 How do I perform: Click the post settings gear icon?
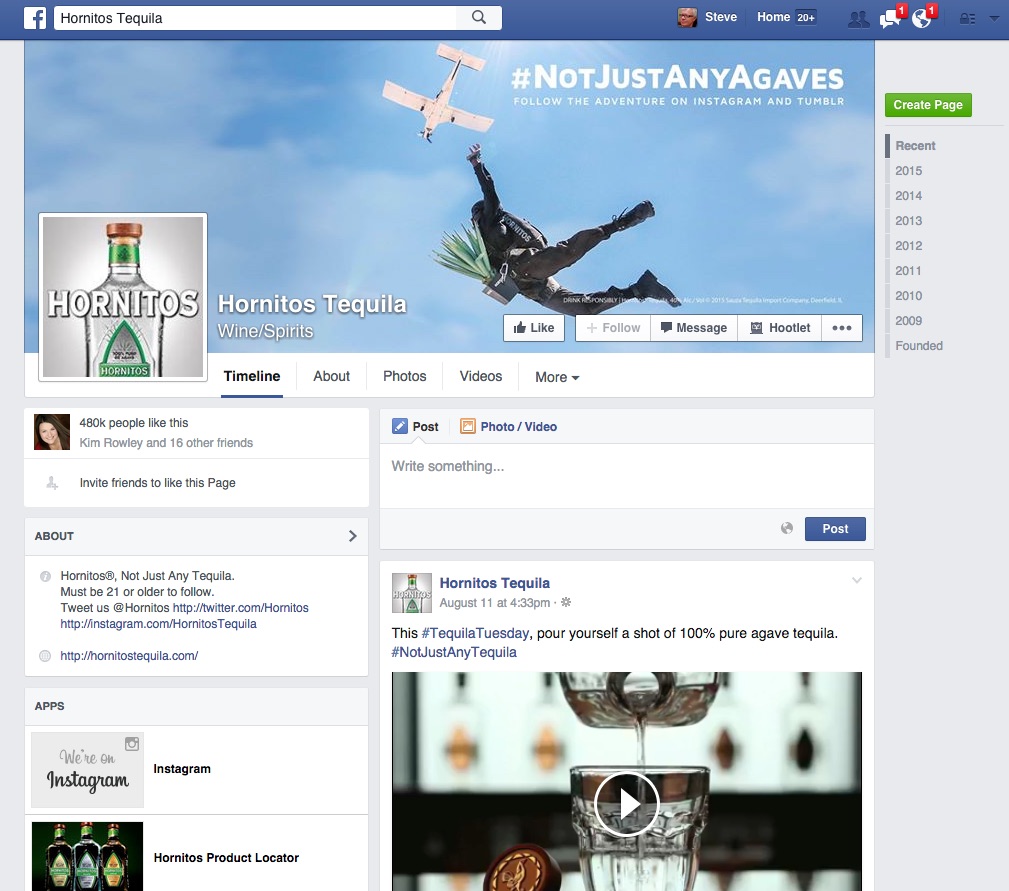tap(566, 603)
